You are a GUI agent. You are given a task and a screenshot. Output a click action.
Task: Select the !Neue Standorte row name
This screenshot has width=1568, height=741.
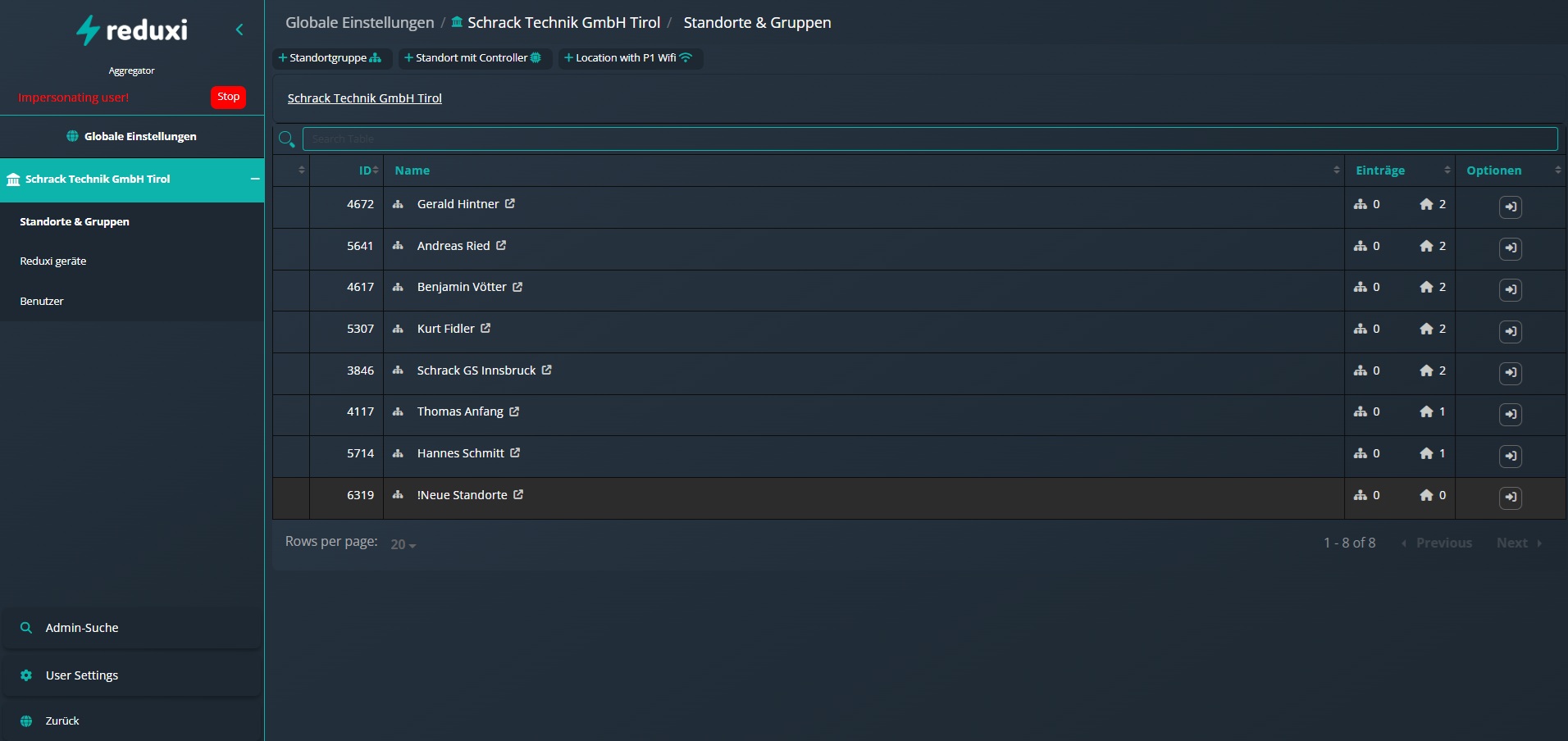coord(462,495)
